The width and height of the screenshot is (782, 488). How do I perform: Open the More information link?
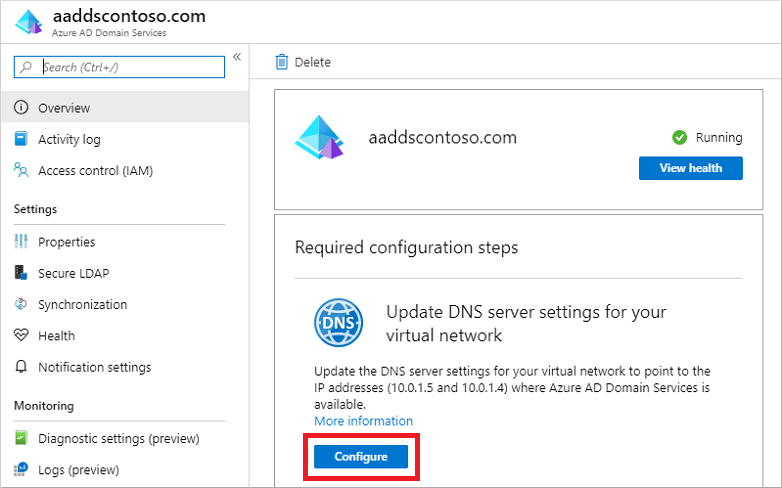pyautogui.click(x=363, y=421)
